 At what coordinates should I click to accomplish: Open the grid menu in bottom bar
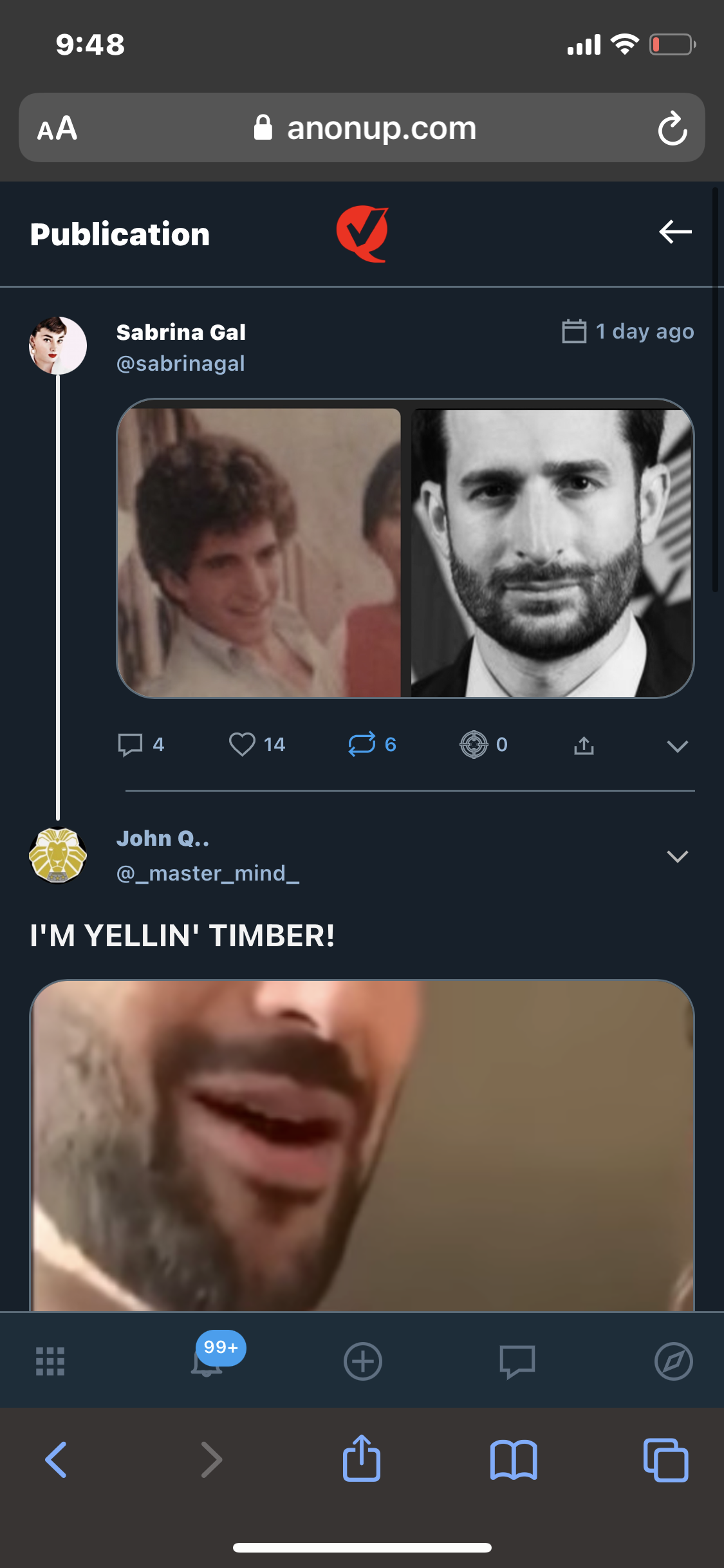(x=50, y=1361)
